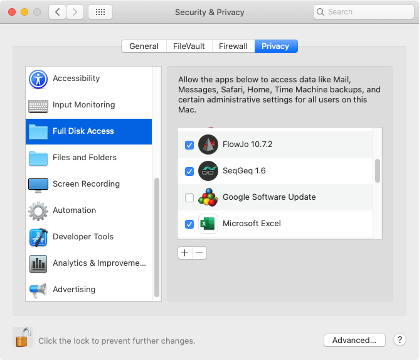Remove selected app with minus button
Image resolution: width=420 pixels, height=360 pixels.
tap(199, 253)
